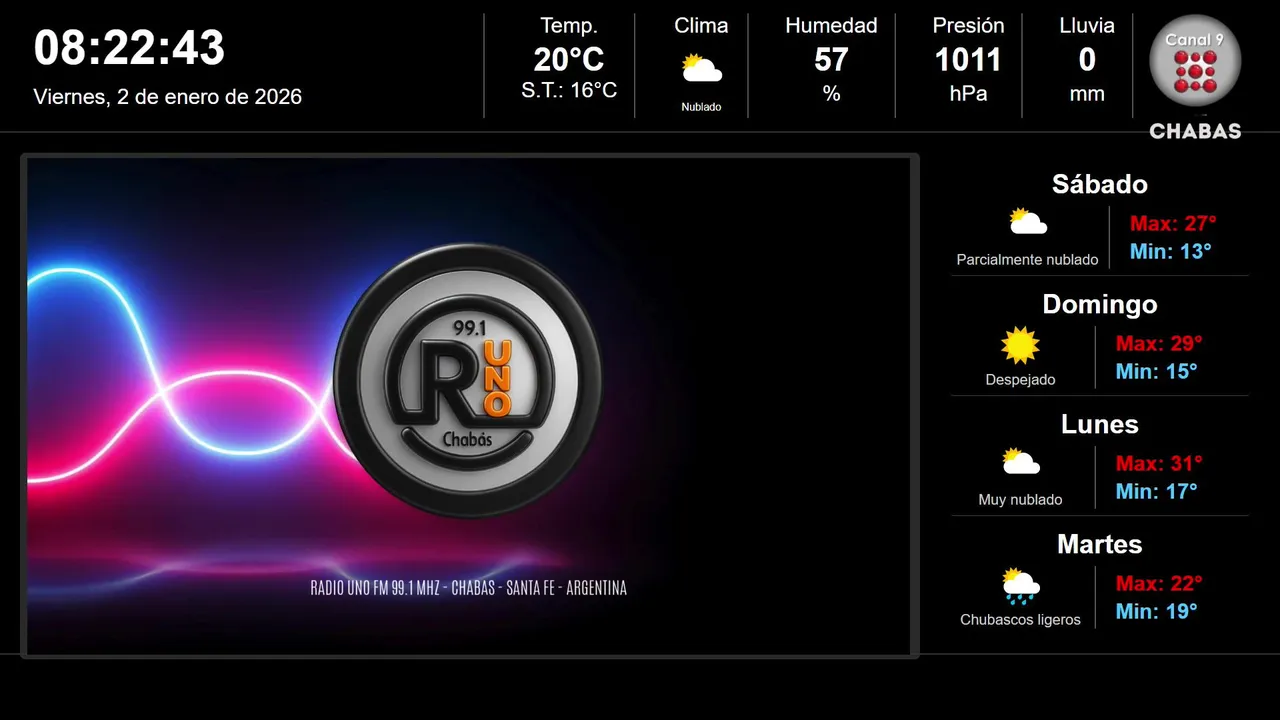This screenshot has height=720, width=1280.
Task: Click the Sábado forecast heading
Action: click(x=1100, y=184)
